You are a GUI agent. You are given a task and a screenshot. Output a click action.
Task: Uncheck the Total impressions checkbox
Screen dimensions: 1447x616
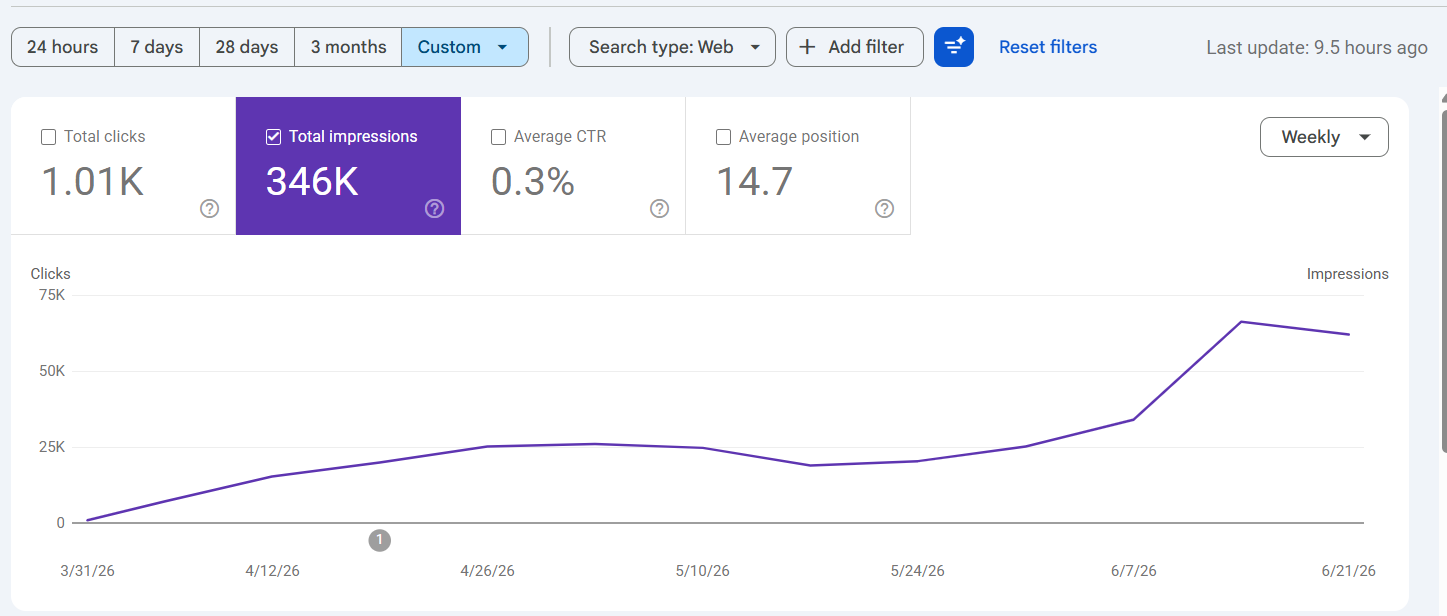[273, 137]
